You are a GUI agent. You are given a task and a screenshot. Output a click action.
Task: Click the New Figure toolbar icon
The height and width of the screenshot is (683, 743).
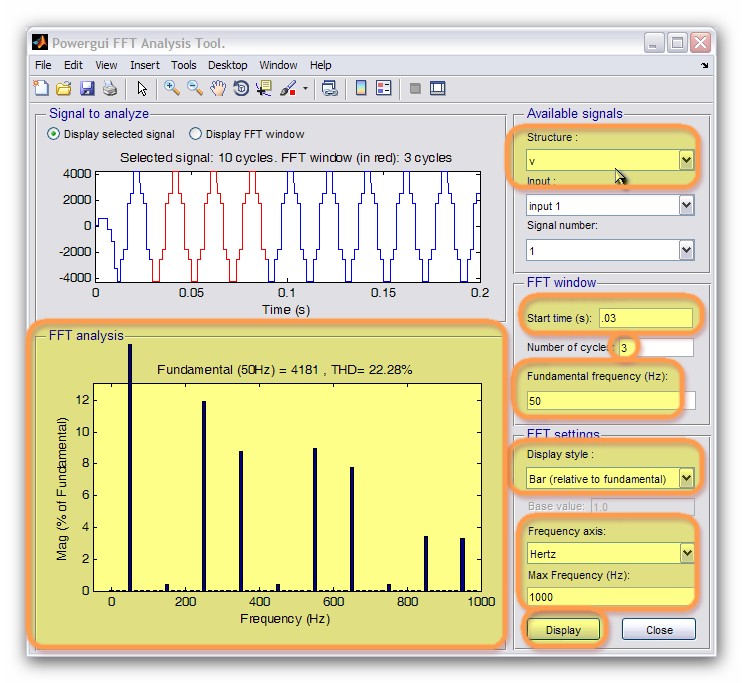click(42, 89)
